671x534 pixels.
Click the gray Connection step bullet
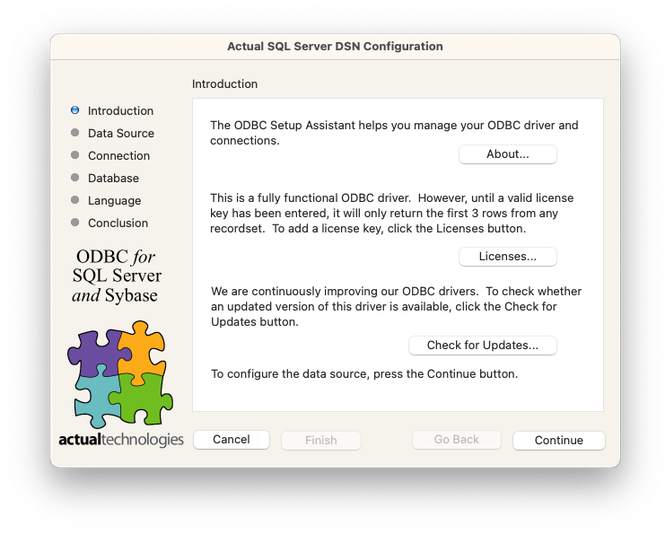pos(75,155)
